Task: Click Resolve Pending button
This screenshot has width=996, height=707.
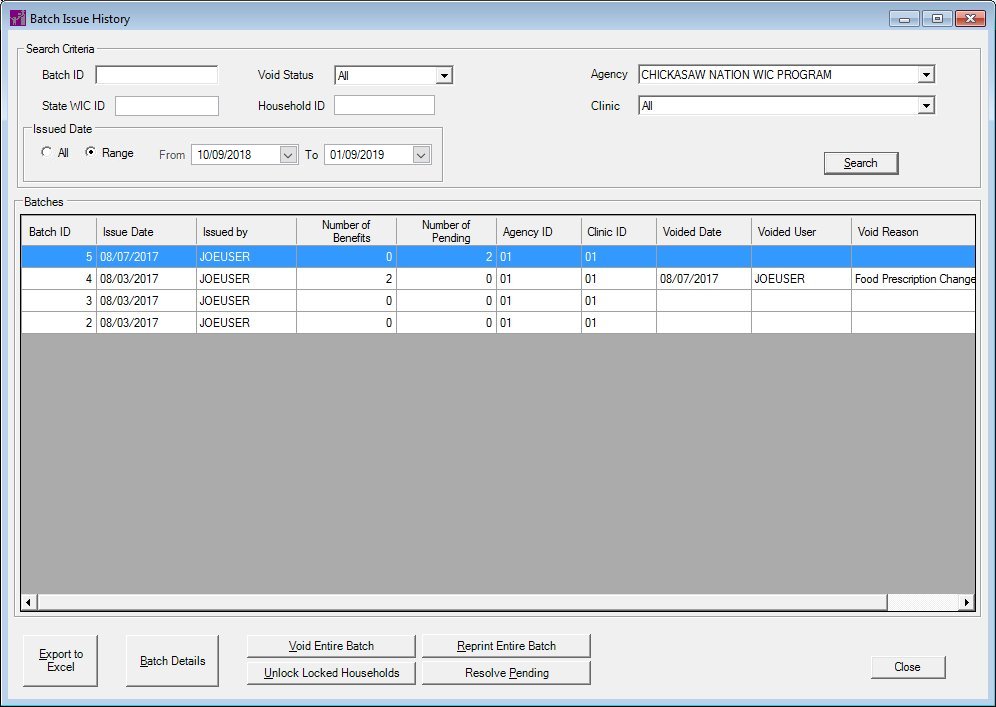Action: click(506, 673)
